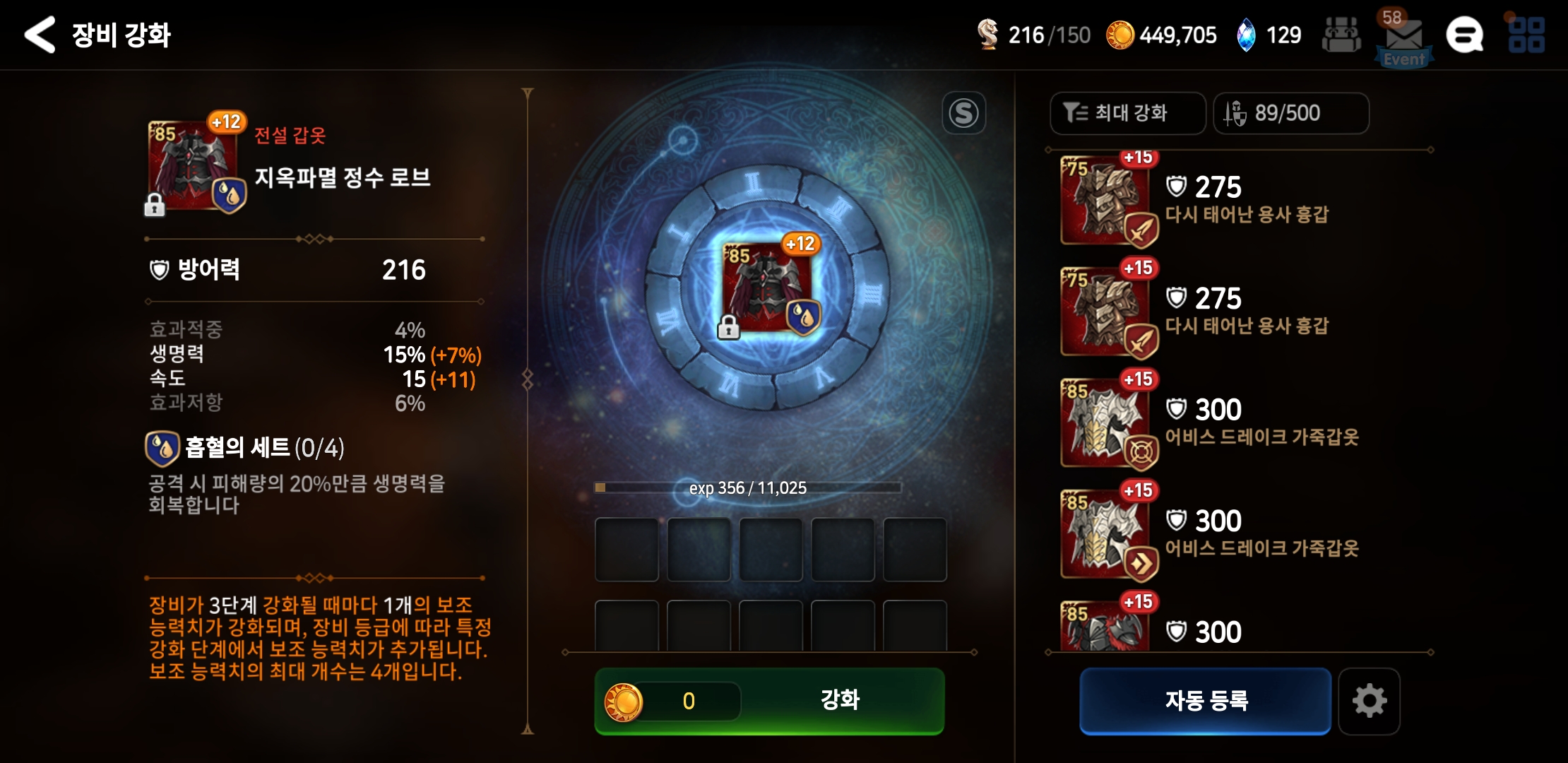Toggle lock on the central equipment
This screenshot has width=1568, height=763.
point(728,328)
